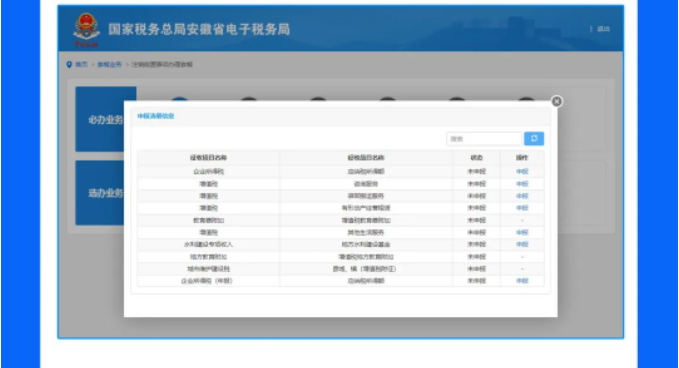The height and width of the screenshot is (368, 679).
Task: Click the location pin icon in breadcrumb
Action: pos(69,65)
